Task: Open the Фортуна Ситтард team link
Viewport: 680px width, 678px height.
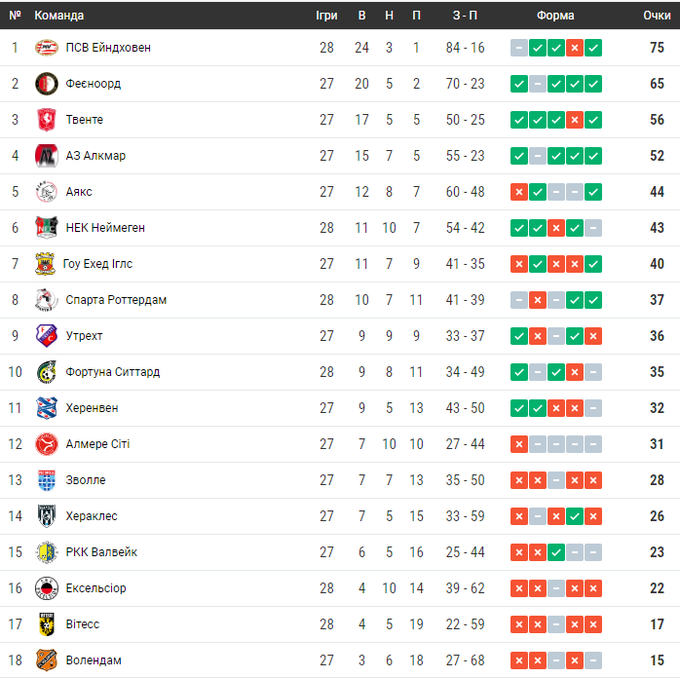Action: coord(113,372)
